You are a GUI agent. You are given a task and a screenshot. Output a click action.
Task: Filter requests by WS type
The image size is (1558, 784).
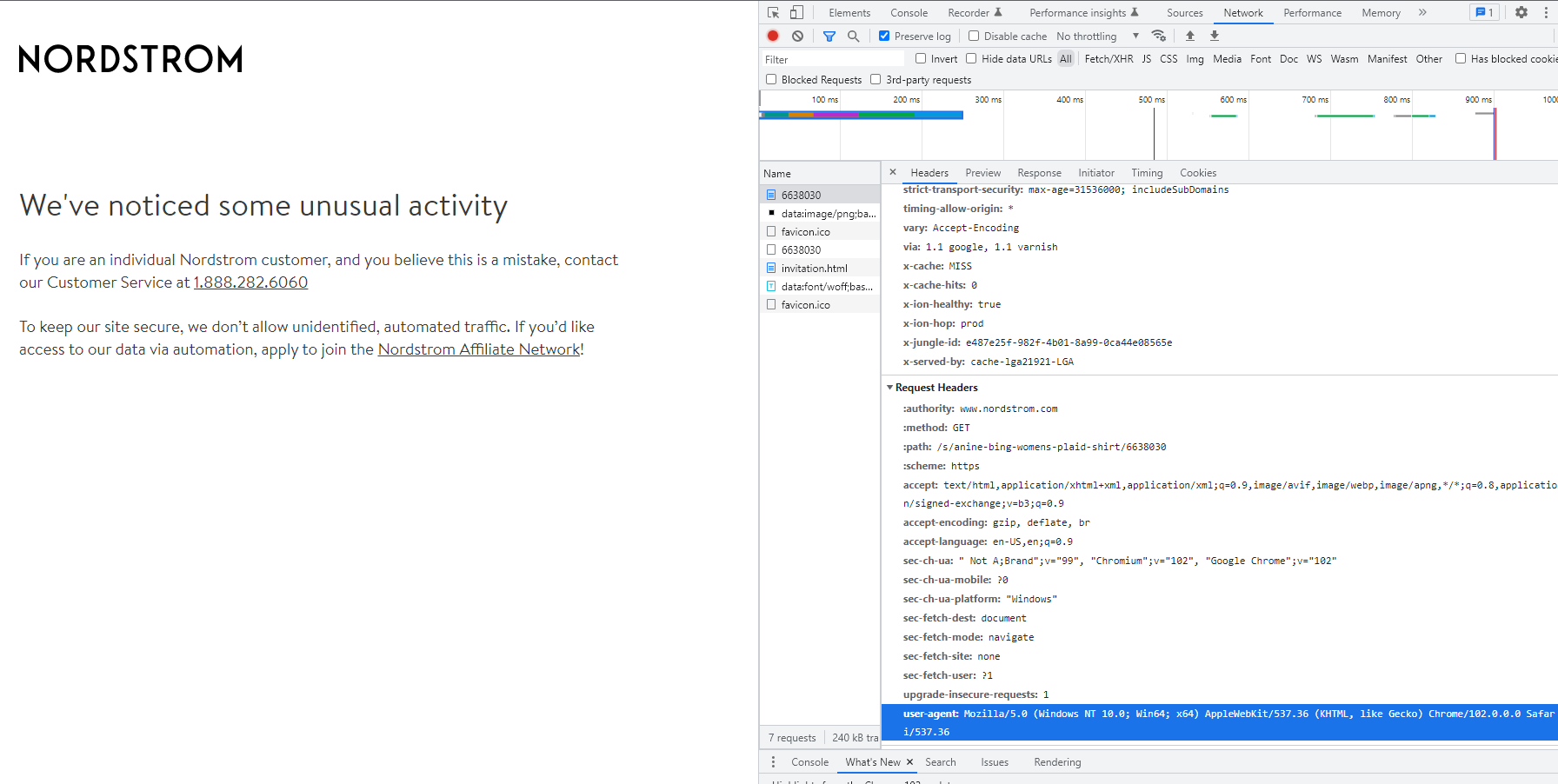[1314, 58]
